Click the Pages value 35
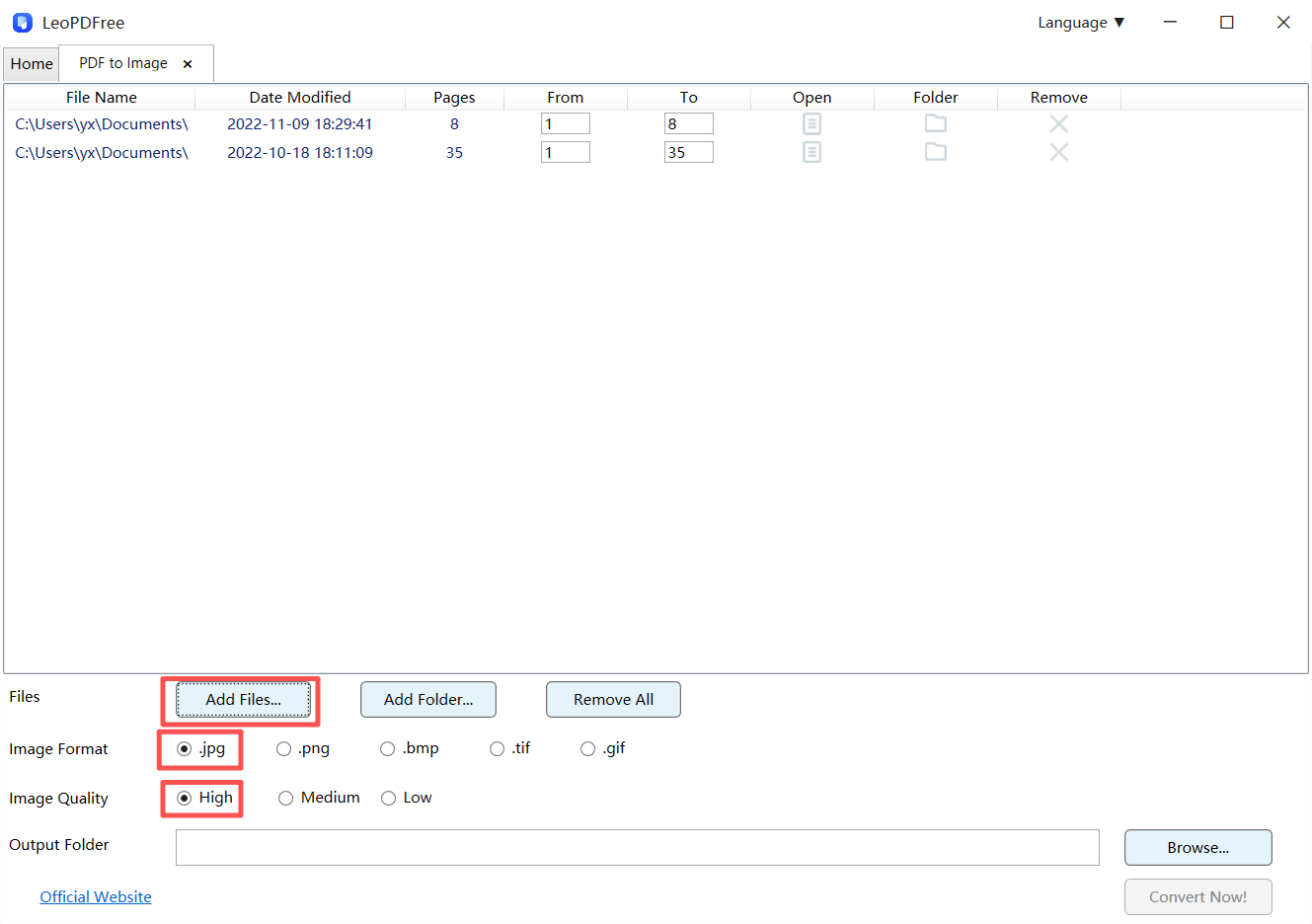1312x924 pixels. pyautogui.click(x=454, y=152)
